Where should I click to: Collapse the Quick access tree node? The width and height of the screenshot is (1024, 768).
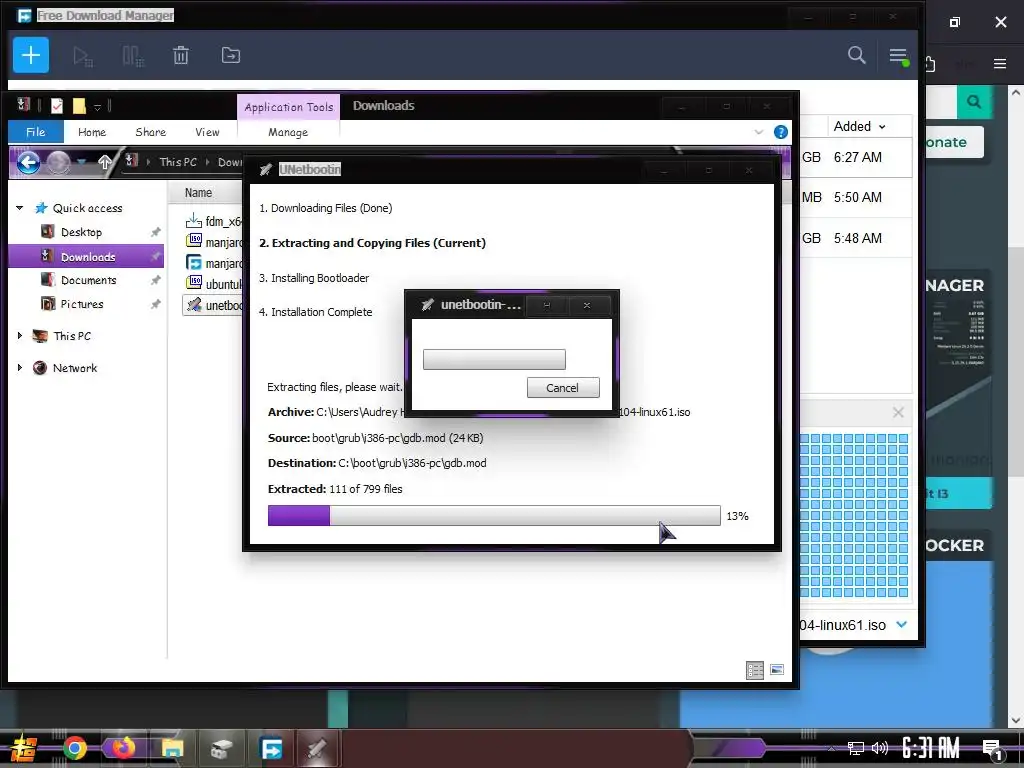(20, 208)
